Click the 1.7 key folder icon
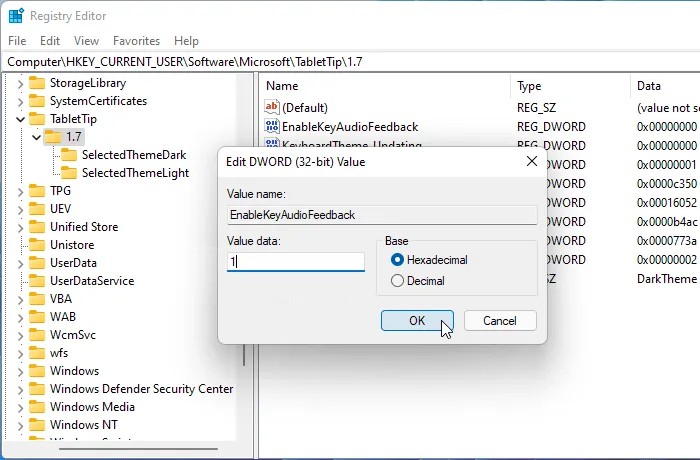Screen dimensions: 700x460 click(x=53, y=137)
